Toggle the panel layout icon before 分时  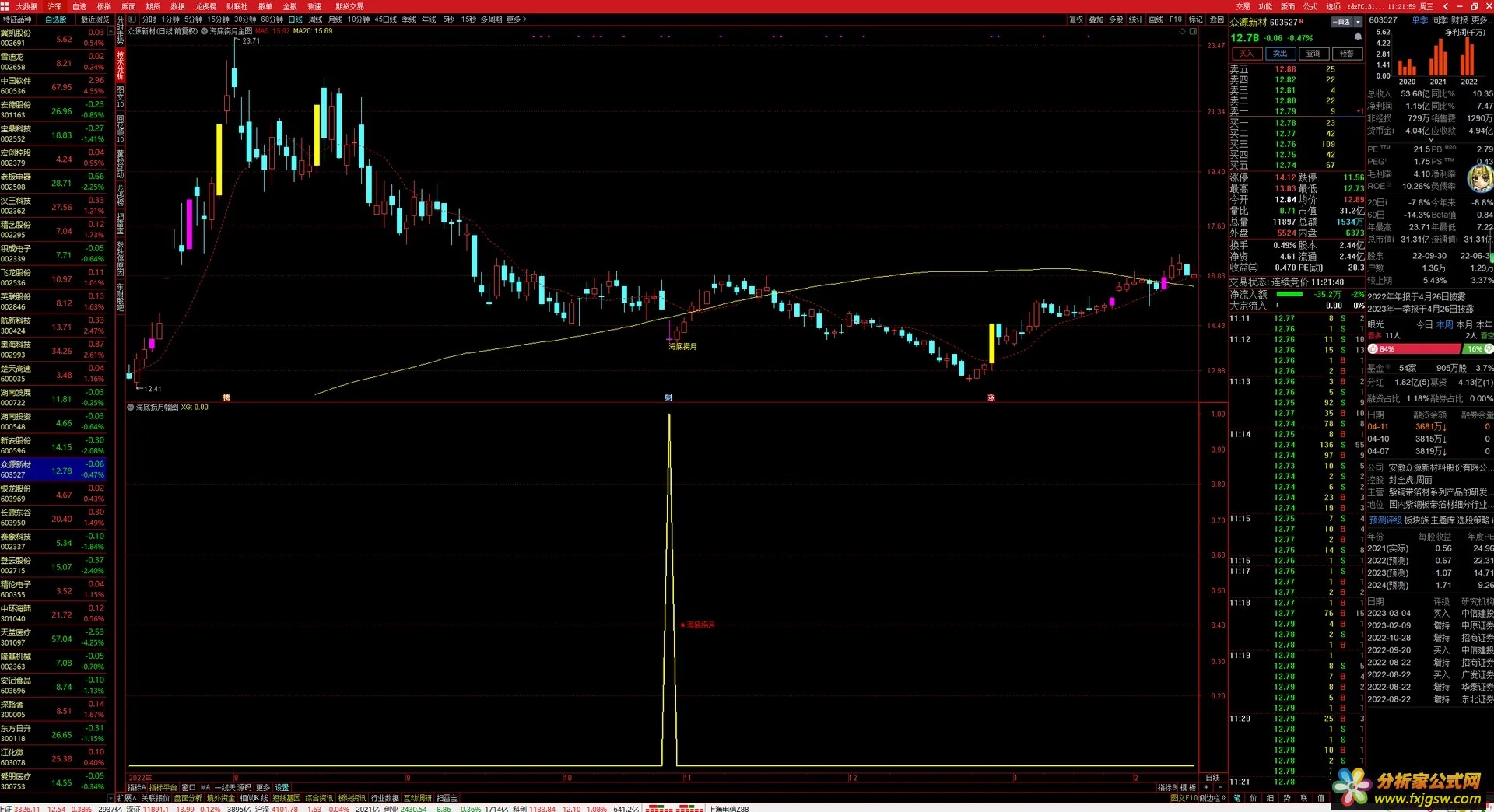[x=133, y=19]
